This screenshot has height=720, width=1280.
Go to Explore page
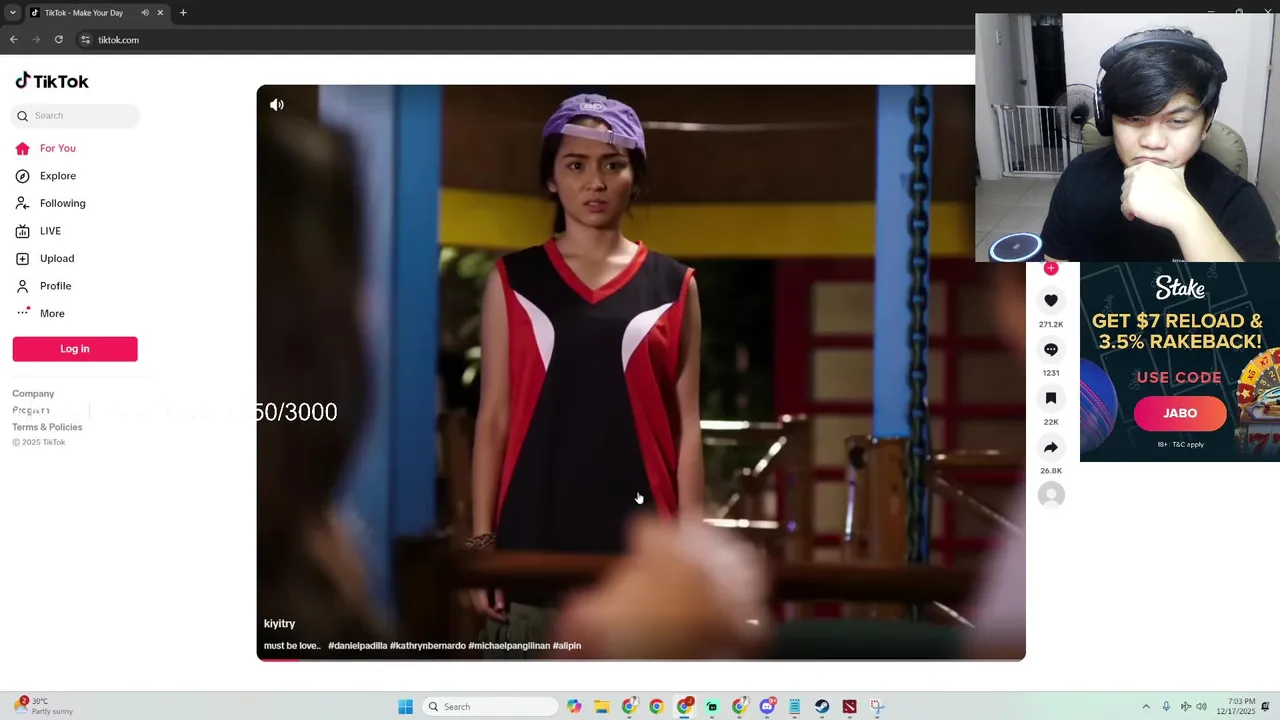point(47,176)
